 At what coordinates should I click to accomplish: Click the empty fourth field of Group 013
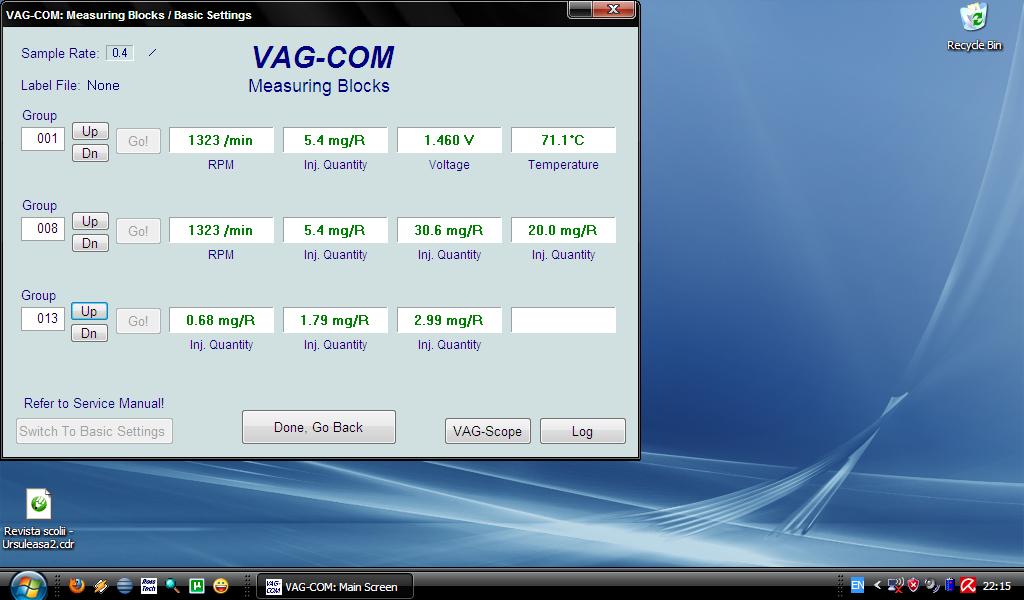563,321
